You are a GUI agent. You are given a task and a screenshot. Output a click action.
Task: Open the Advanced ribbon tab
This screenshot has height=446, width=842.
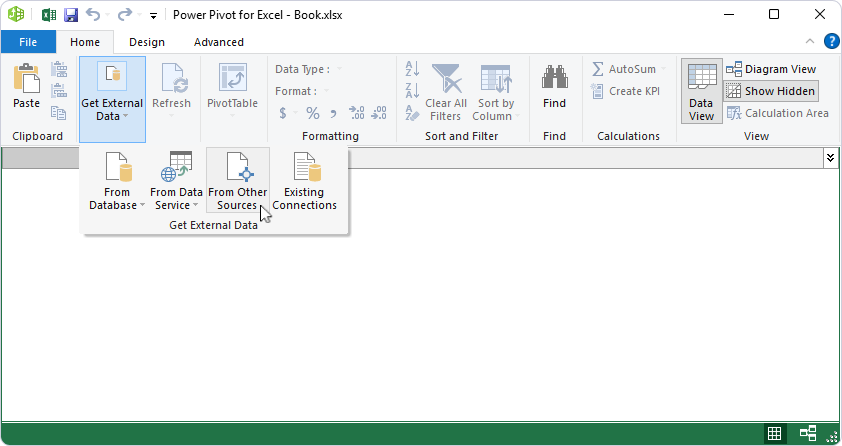pos(219,42)
